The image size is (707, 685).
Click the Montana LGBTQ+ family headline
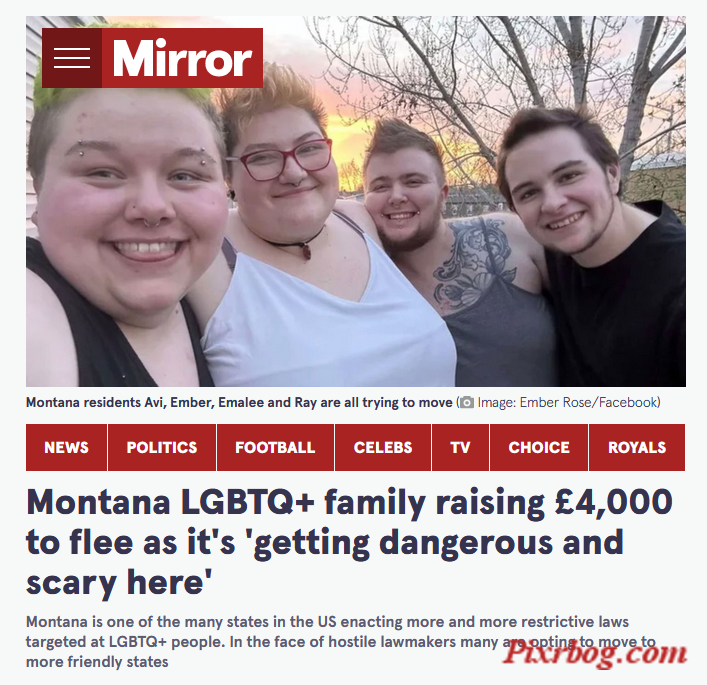(349, 542)
